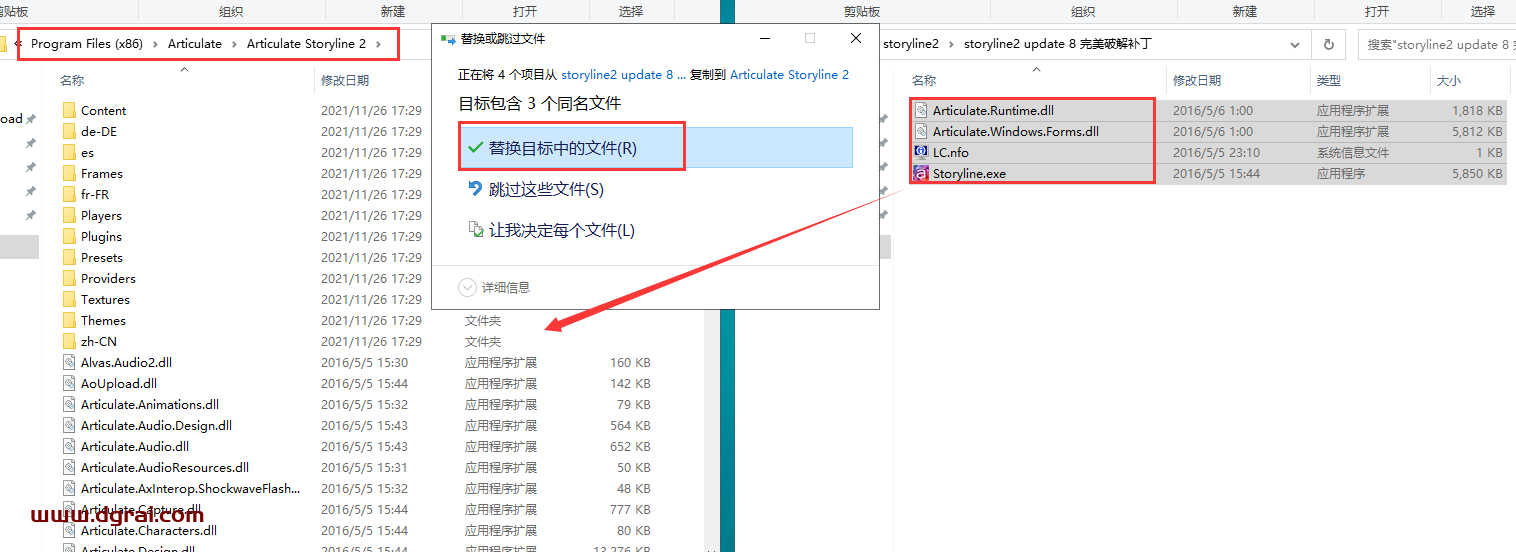Select Storyline.exe file name in right window
Screen dimensions: 1516x552
pos(969,173)
